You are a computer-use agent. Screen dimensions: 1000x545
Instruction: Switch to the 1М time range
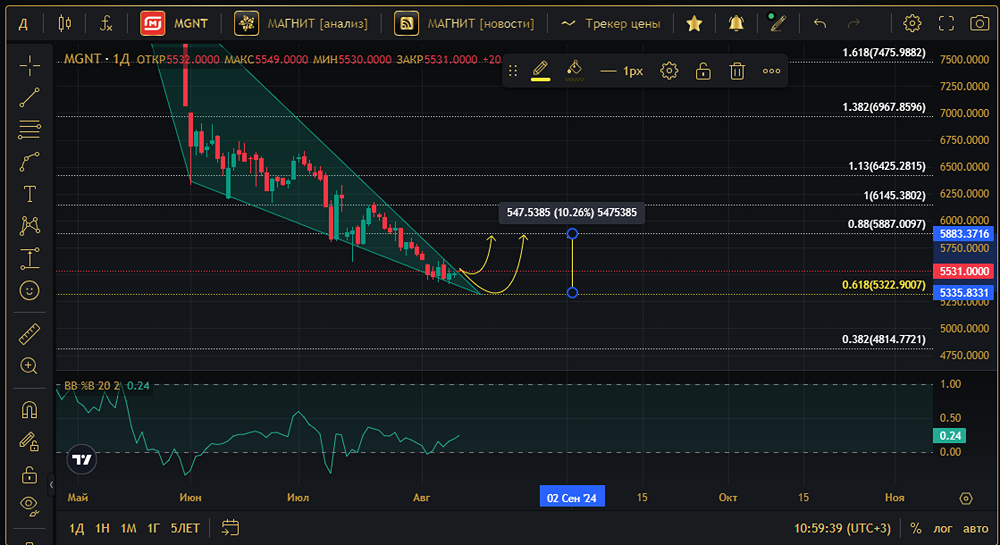[x=128, y=528]
